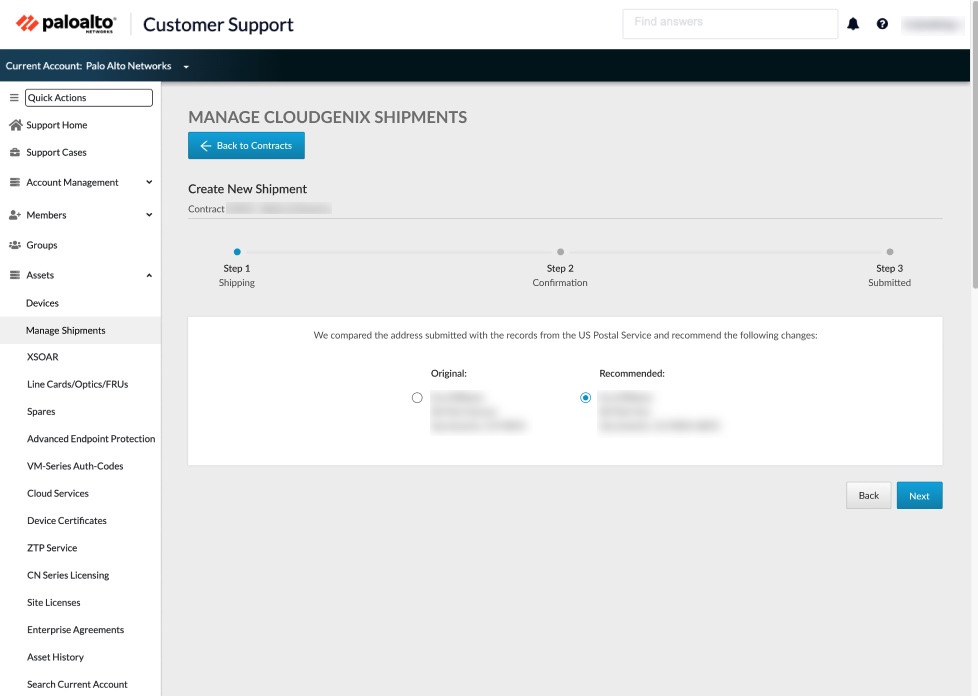The height and width of the screenshot is (696, 978).
Task: Click the Next button
Action: coord(919,495)
